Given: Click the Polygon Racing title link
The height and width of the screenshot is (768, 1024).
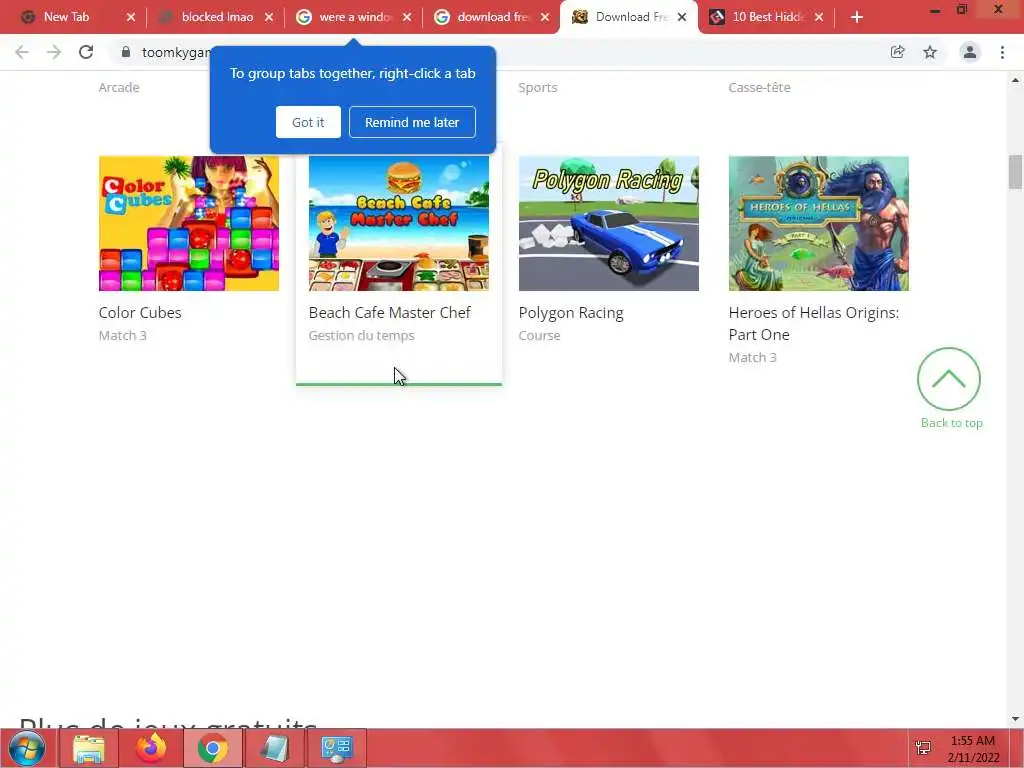Looking at the screenshot, I should pyautogui.click(x=571, y=313).
